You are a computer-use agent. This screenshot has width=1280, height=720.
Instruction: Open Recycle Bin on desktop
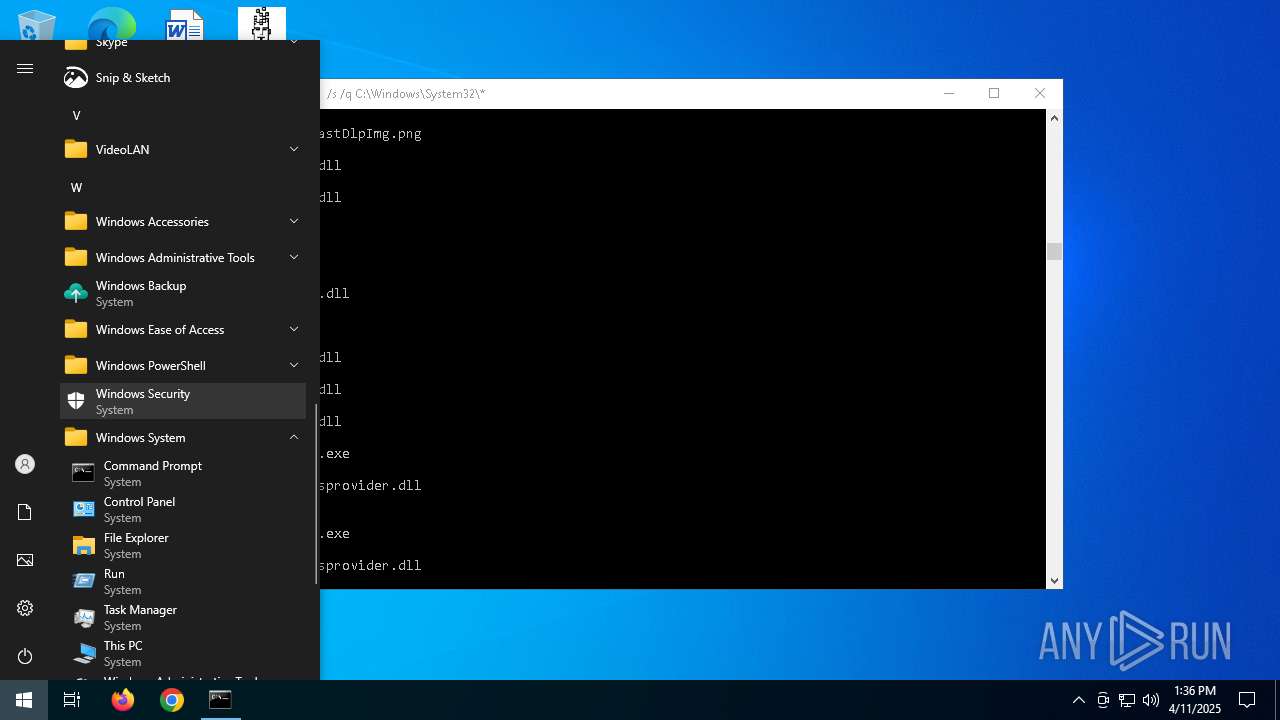click(x=38, y=25)
